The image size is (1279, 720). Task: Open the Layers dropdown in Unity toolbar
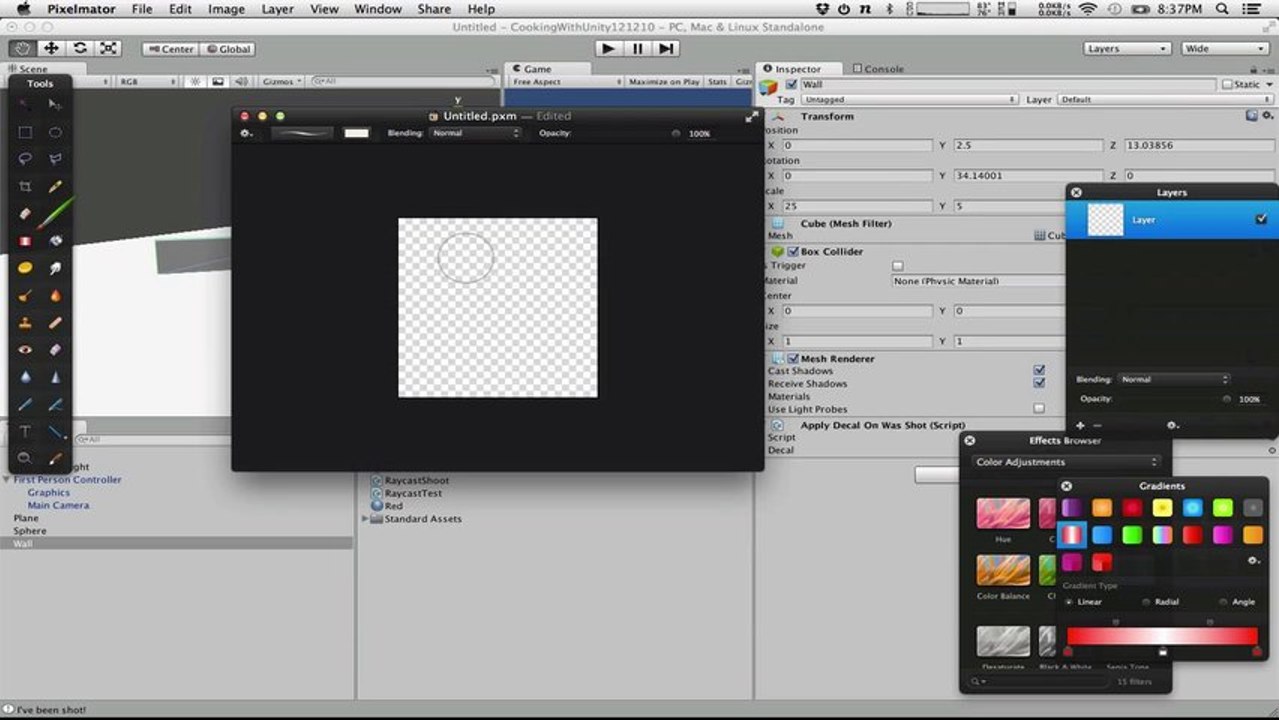coord(1127,48)
